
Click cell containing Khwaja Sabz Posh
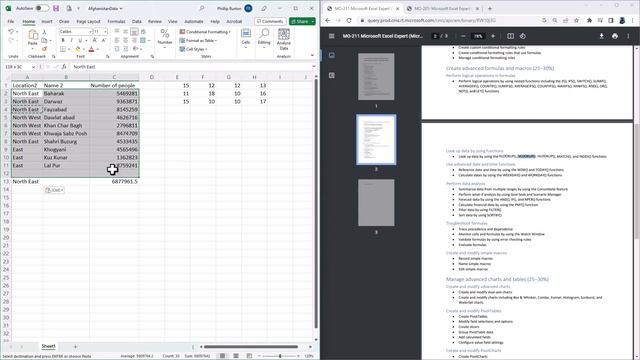[x=66, y=133]
